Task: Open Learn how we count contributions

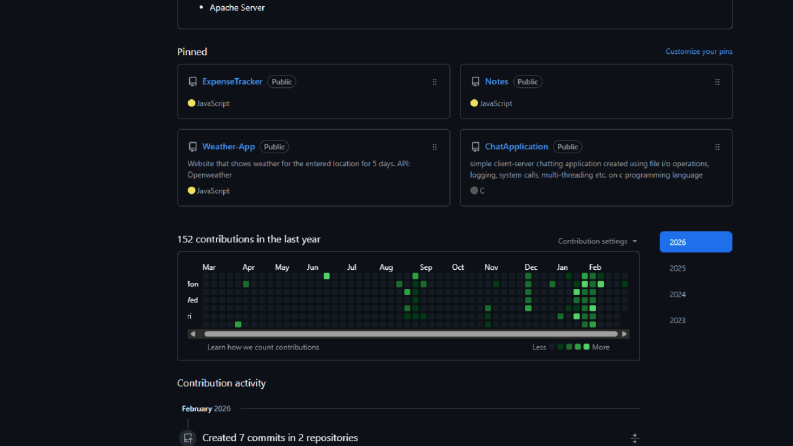Action: point(263,347)
